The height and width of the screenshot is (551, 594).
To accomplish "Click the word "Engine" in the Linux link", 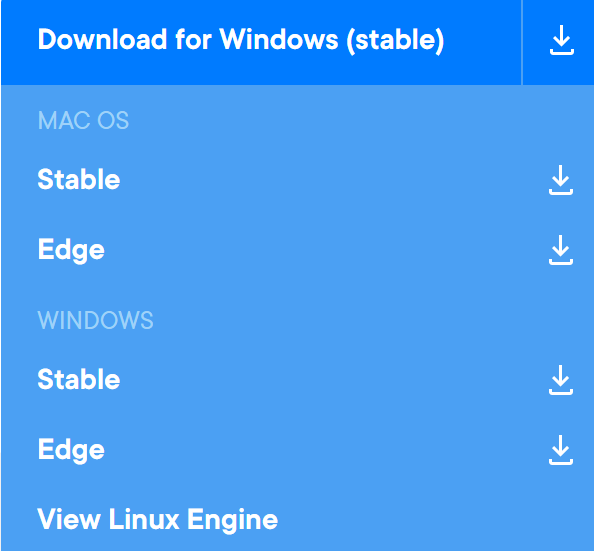I will 233,520.
